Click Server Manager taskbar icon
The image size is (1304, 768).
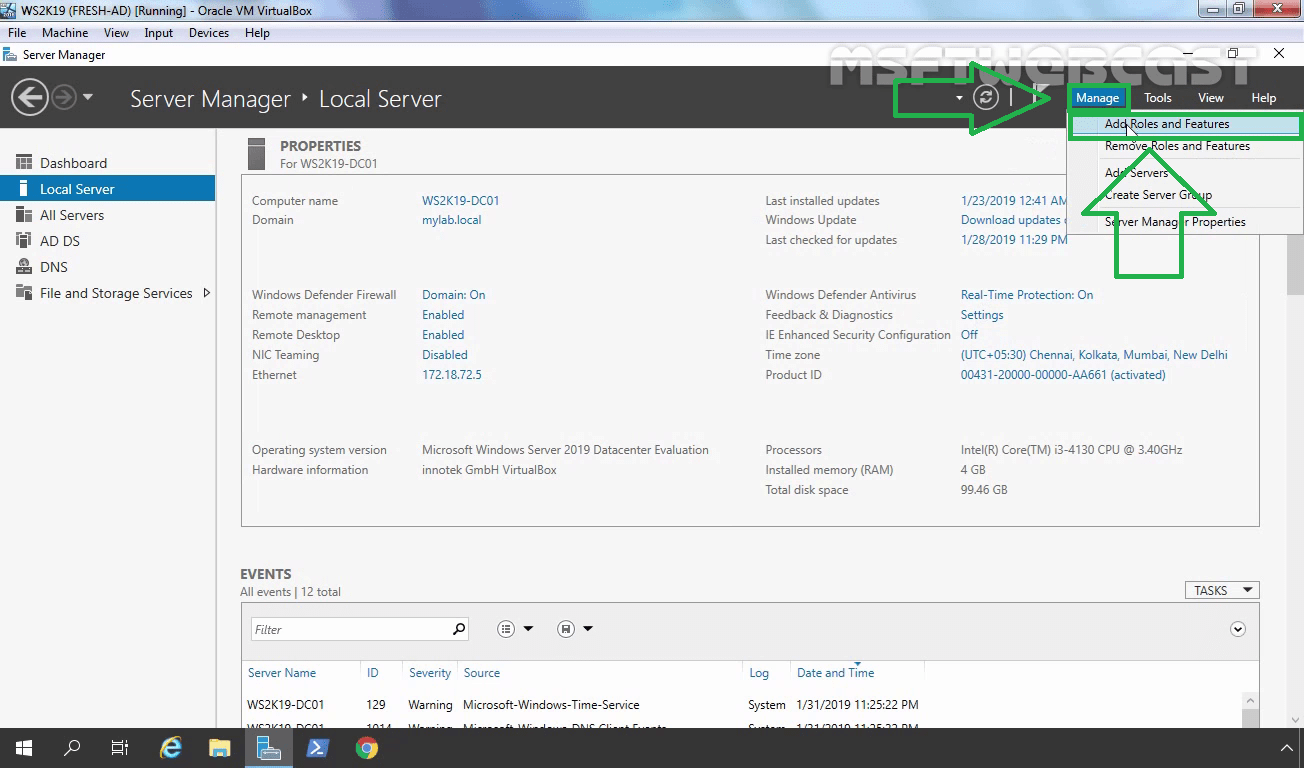tap(268, 748)
